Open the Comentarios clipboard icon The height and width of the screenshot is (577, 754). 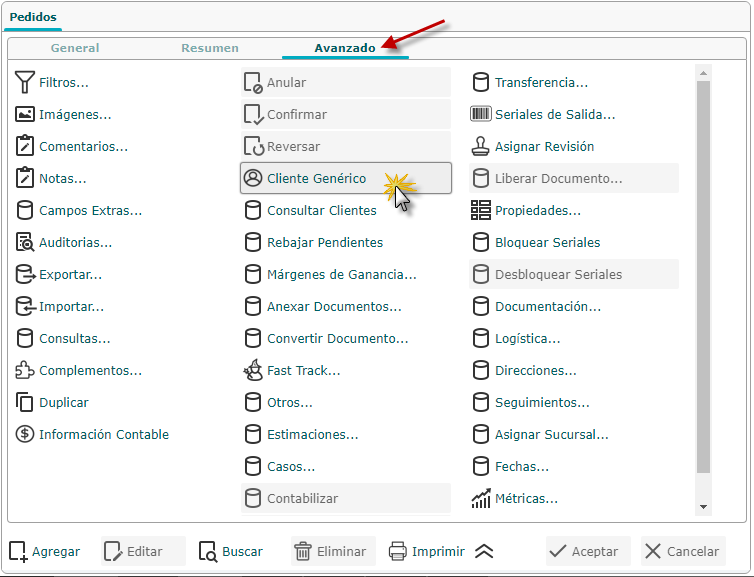point(25,146)
